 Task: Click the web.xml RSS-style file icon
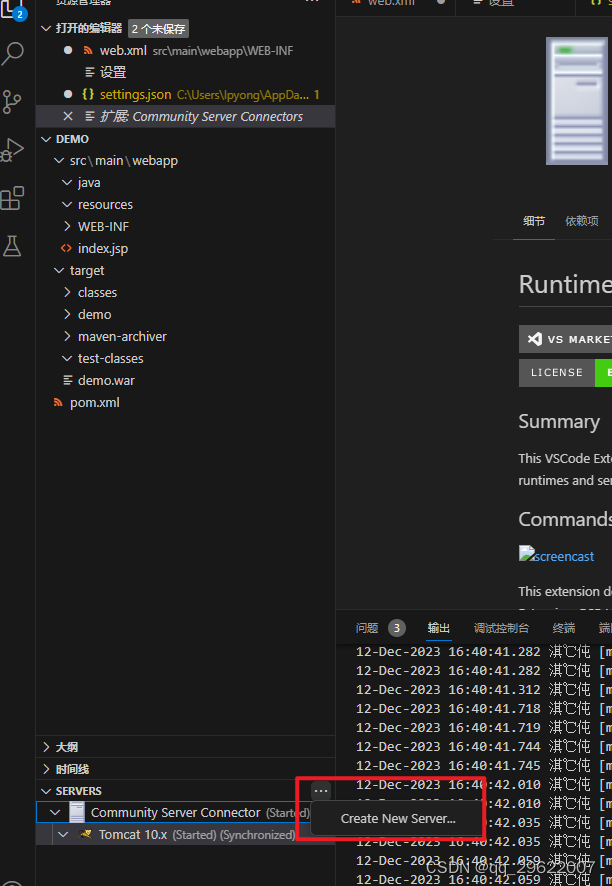(88, 50)
